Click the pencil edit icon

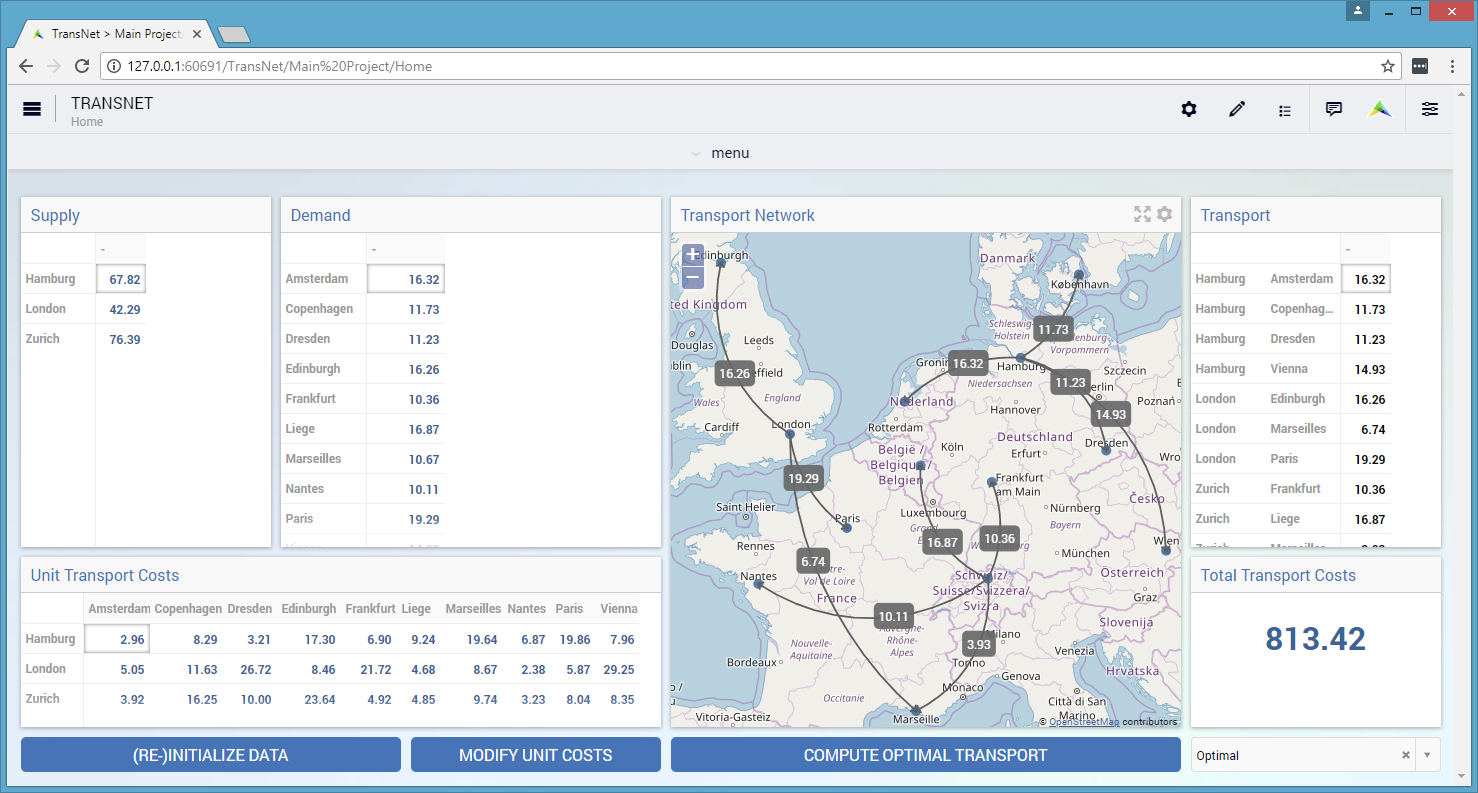coord(1237,109)
